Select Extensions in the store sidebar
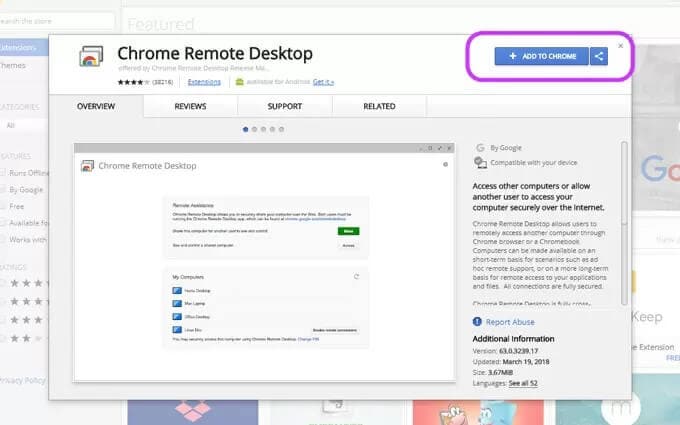The width and height of the screenshot is (680, 425). (24, 48)
